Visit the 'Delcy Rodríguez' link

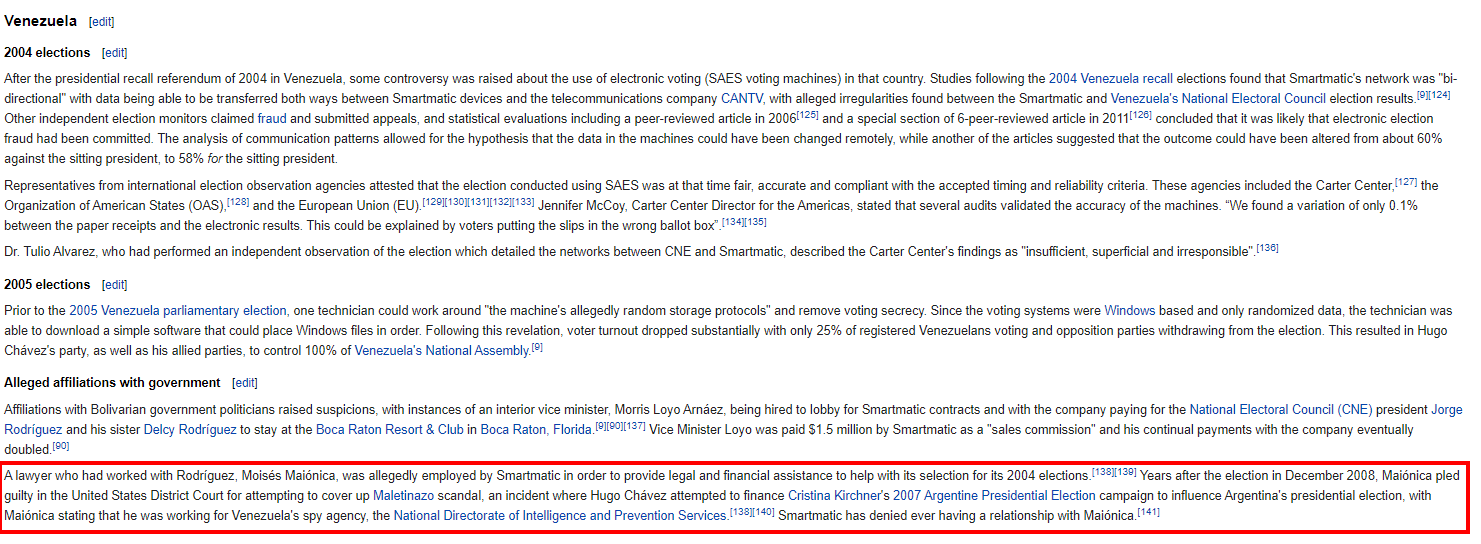[x=190, y=430]
